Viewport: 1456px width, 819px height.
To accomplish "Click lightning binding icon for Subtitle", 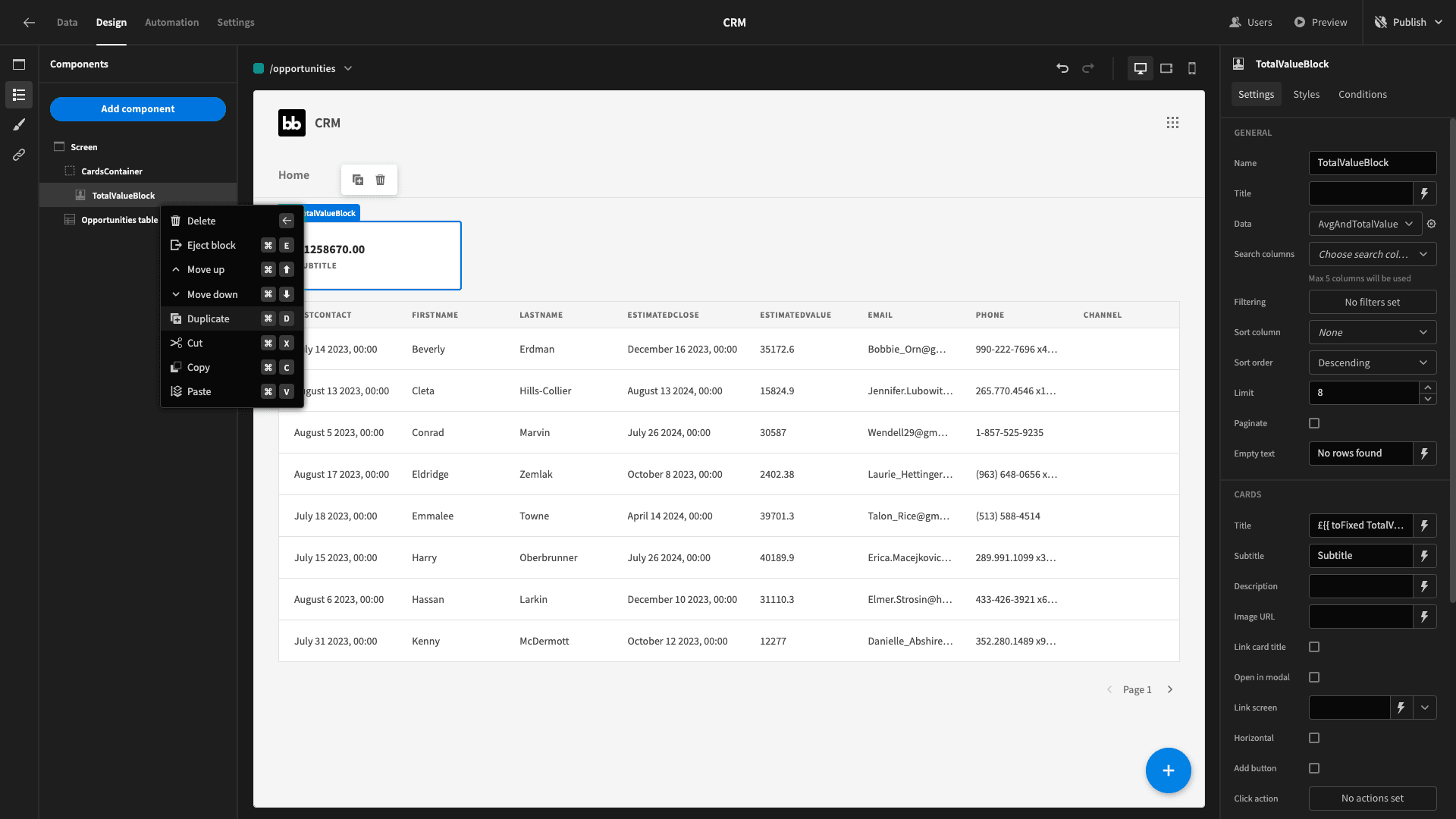I will [1425, 556].
